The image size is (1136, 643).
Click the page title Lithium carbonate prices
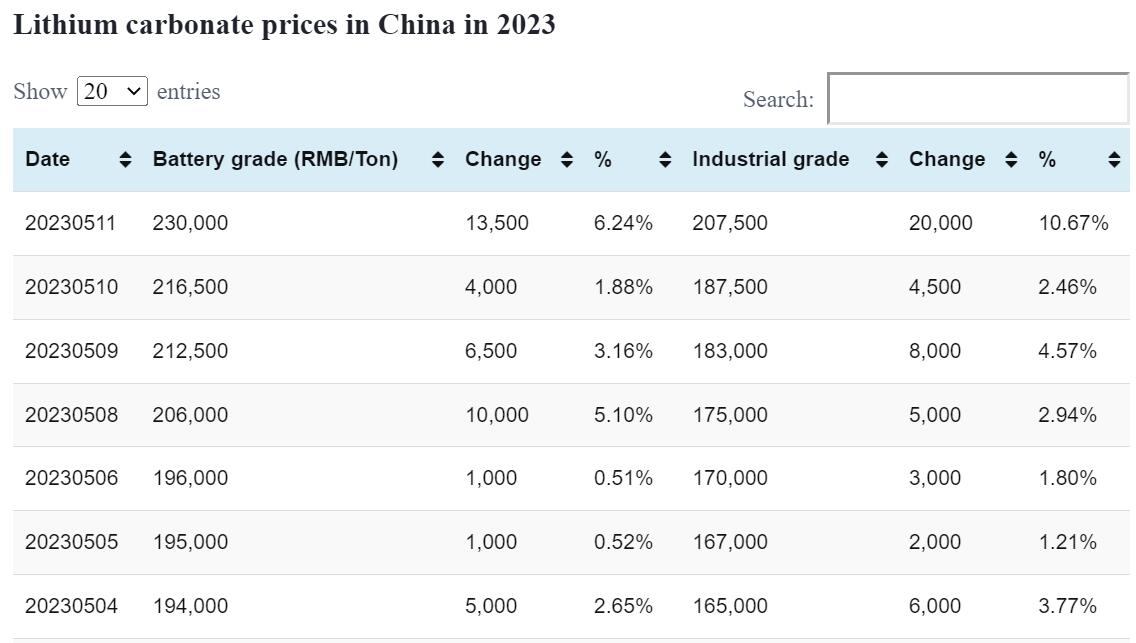(284, 25)
